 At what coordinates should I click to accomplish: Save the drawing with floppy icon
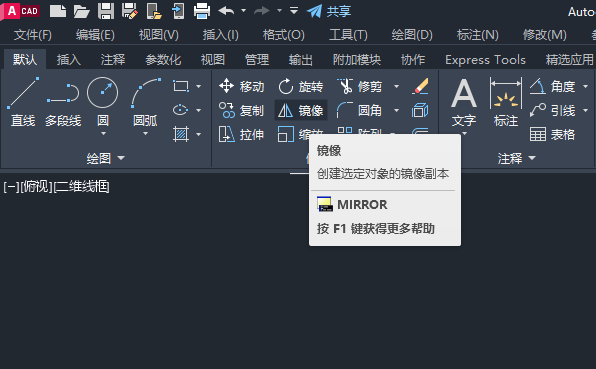click(x=106, y=11)
